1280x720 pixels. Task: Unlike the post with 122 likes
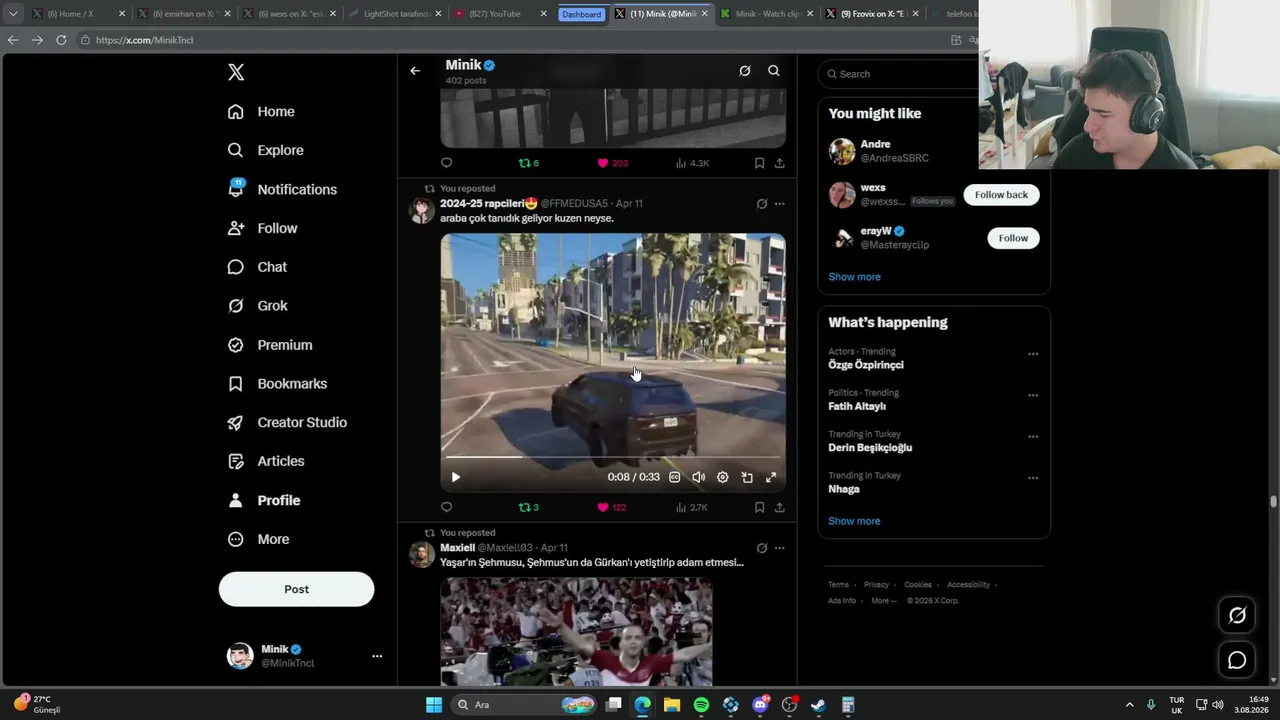(611, 508)
